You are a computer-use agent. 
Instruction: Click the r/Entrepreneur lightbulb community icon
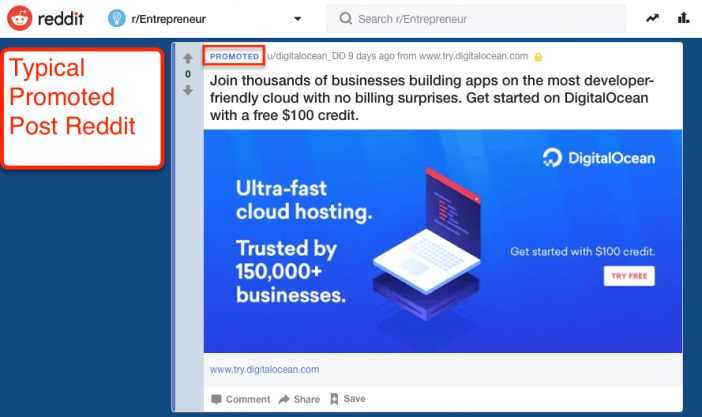point(117,18)
